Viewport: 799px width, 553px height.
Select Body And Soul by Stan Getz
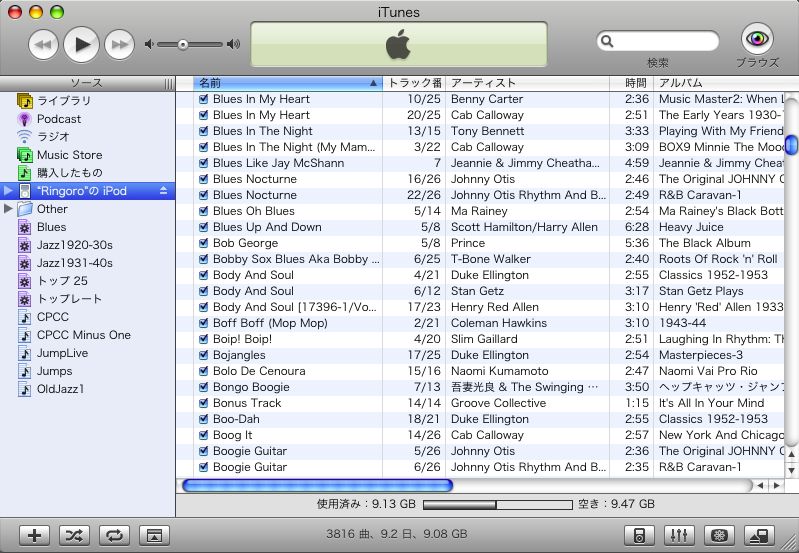coord(480,291)
